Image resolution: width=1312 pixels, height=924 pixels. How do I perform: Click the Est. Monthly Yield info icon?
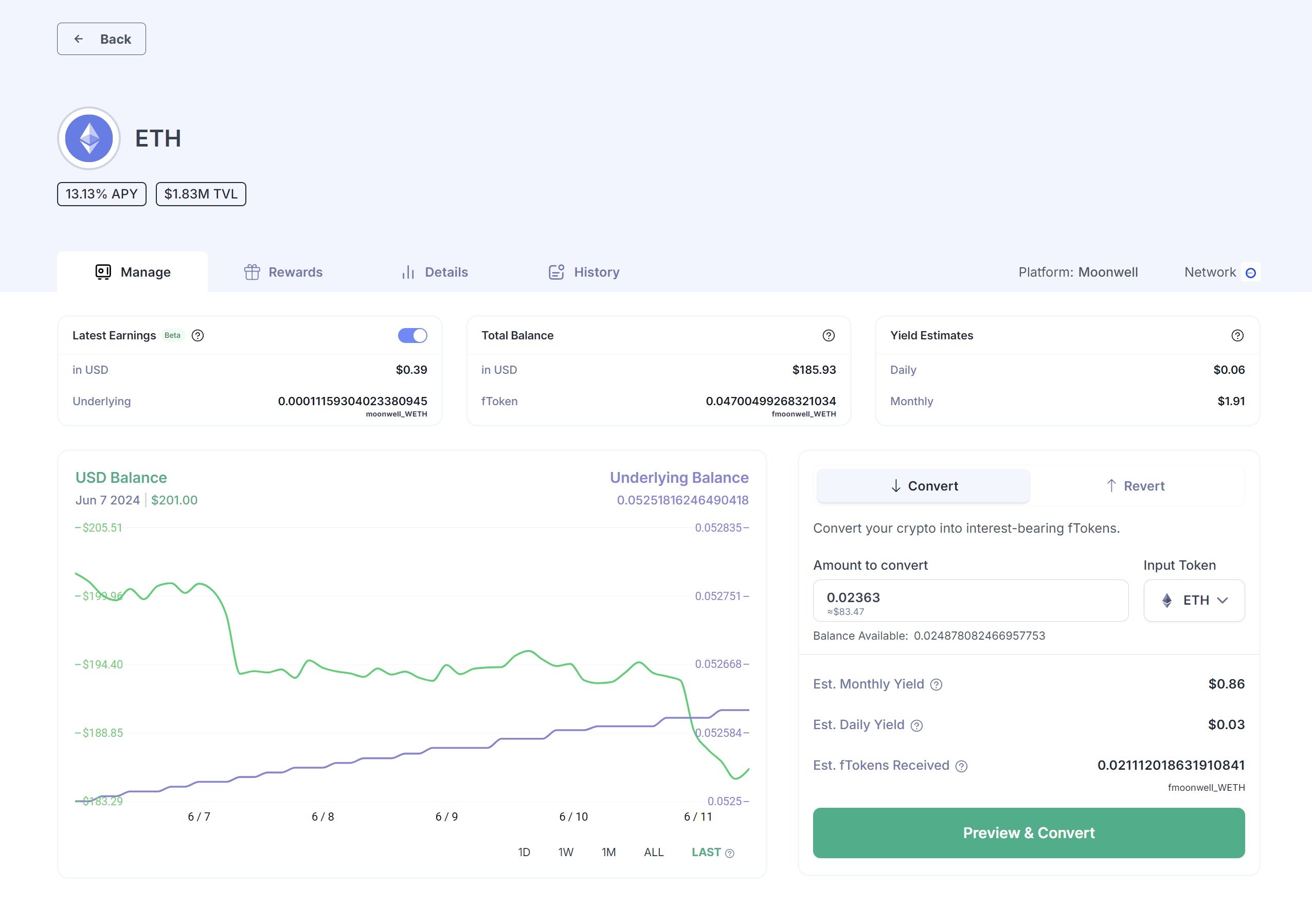pyautogui.click(x=936, y=684)
